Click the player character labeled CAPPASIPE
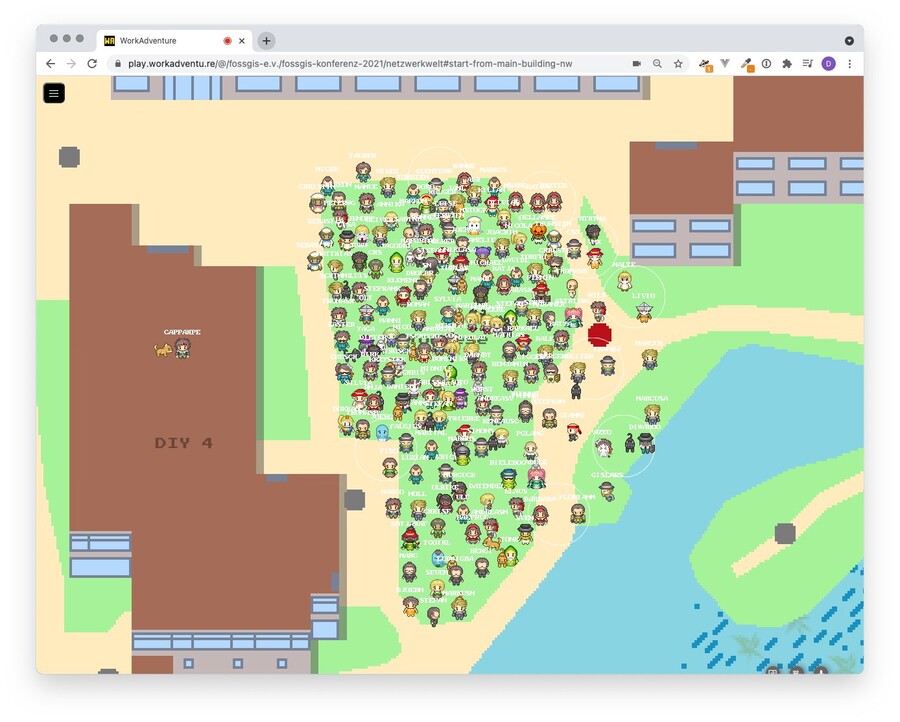The height and width of the screenshot is (722, 900). tap(183, 348)
